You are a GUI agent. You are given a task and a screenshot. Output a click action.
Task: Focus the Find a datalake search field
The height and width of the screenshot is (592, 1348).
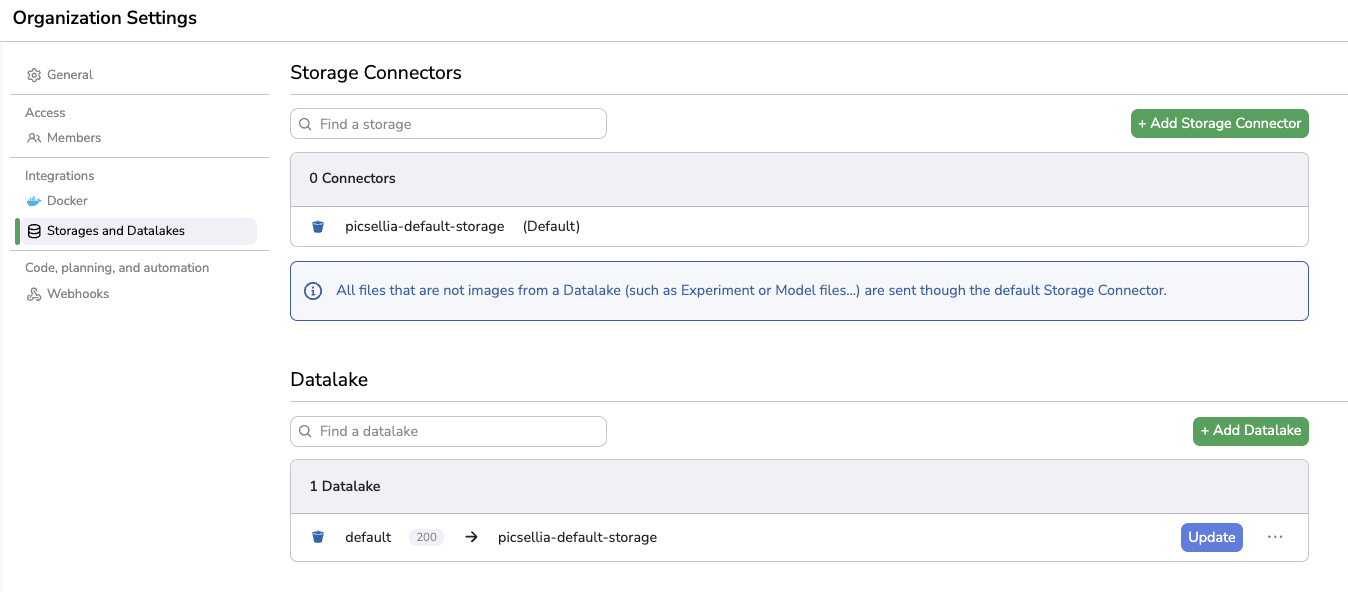click(458, 431)
